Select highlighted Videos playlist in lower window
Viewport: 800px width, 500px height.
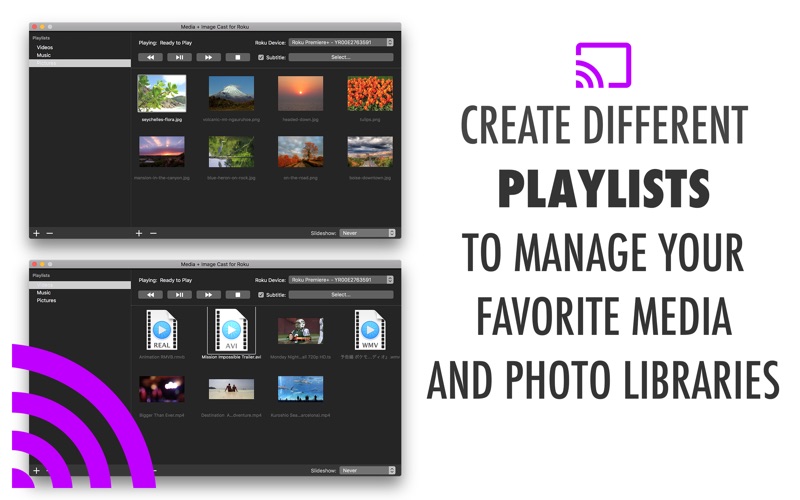coord(80,285)
